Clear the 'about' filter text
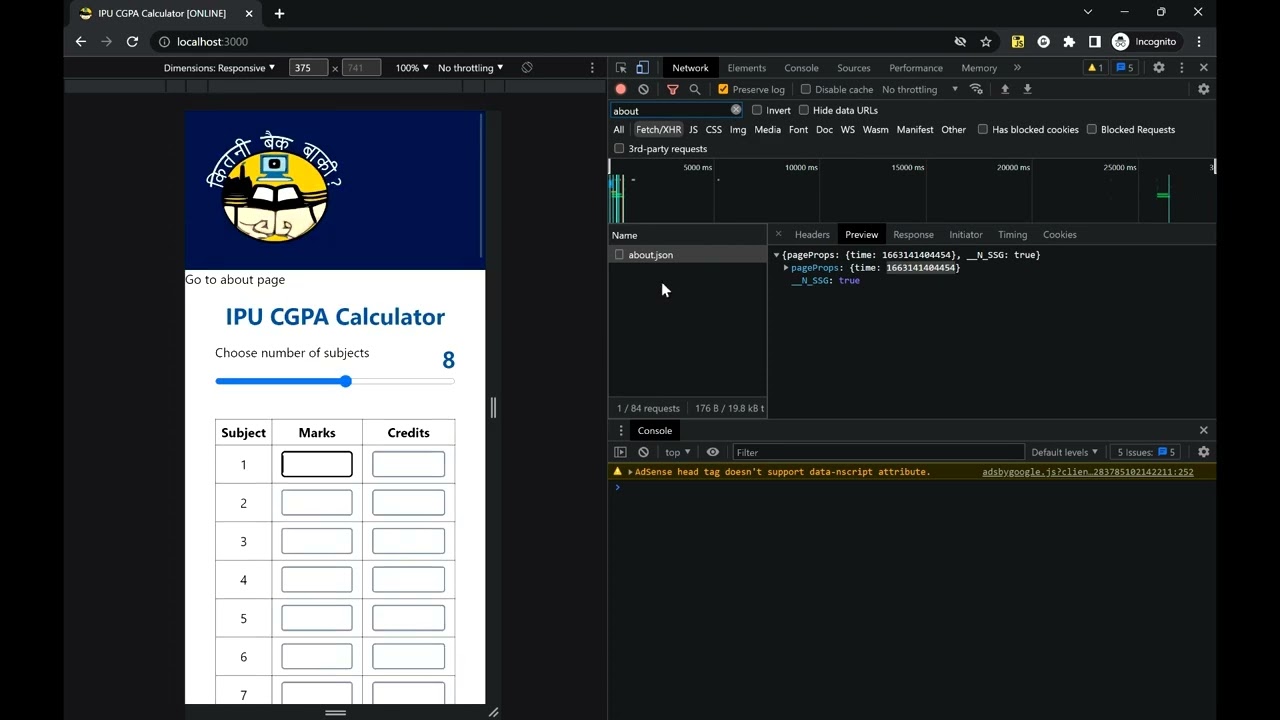The width and height of the screenshot is (1280, 720). [x=736, y=110]
